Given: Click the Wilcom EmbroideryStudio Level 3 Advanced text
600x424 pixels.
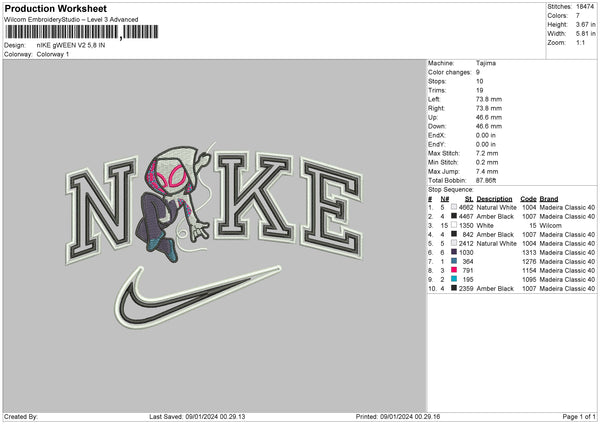Looking at the screenshot, I should point(71,20).
